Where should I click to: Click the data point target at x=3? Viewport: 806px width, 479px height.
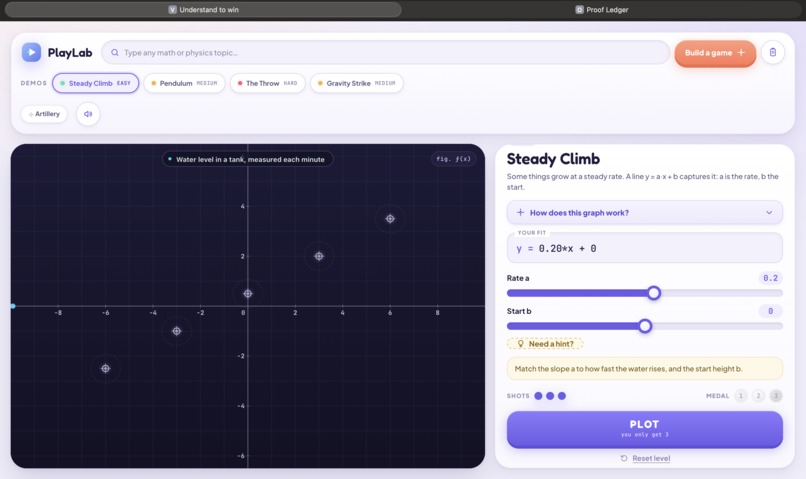(x=319, y=256)
